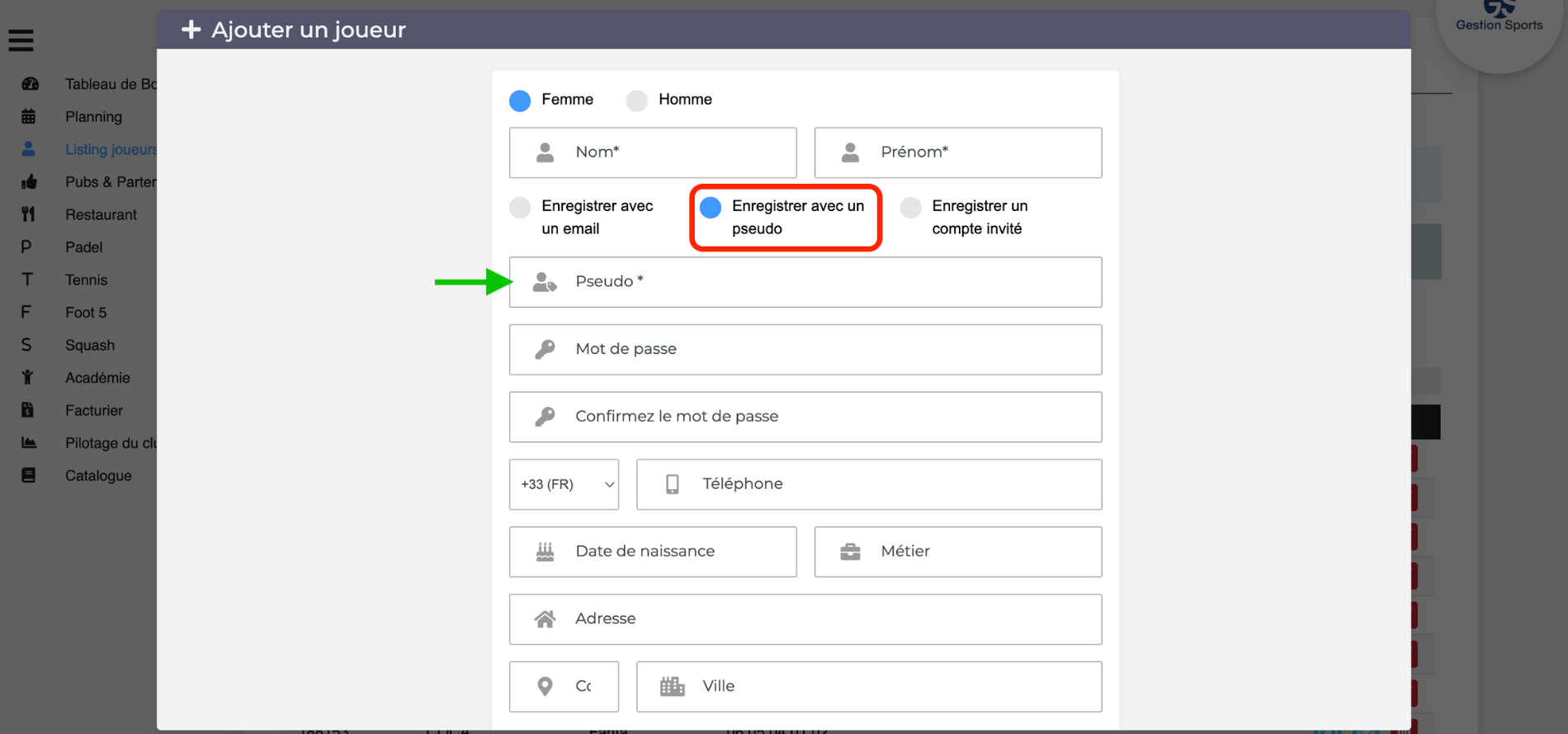
Task: Click the Squash S icon
Action: [26, 345]
